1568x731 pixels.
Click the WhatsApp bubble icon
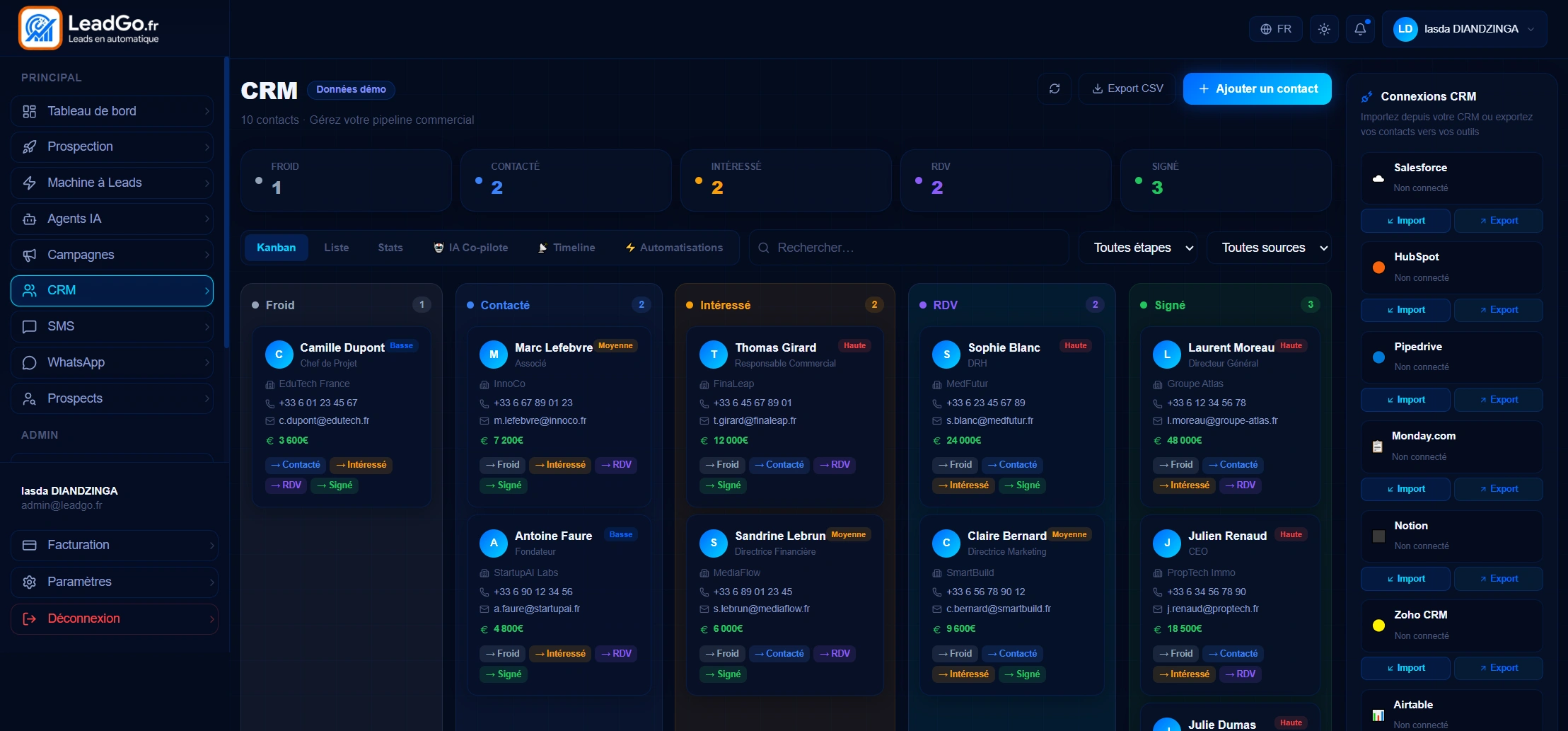point(29,362)
